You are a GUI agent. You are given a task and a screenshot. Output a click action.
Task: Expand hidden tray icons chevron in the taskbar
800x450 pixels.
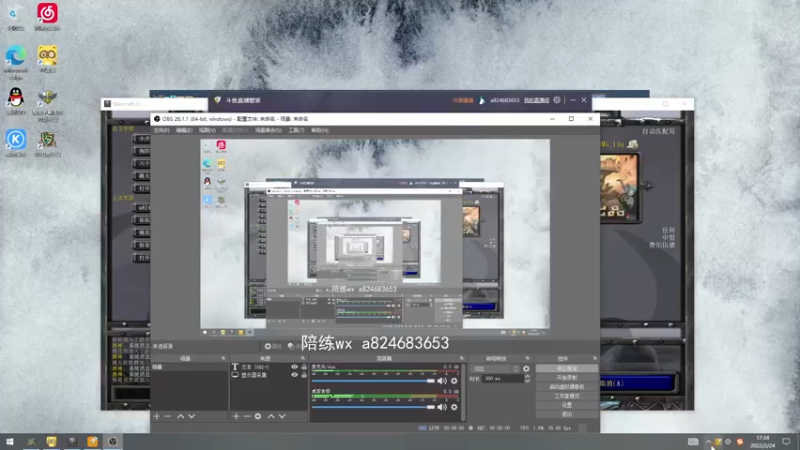pyautogui.click(x=708, y=441)
